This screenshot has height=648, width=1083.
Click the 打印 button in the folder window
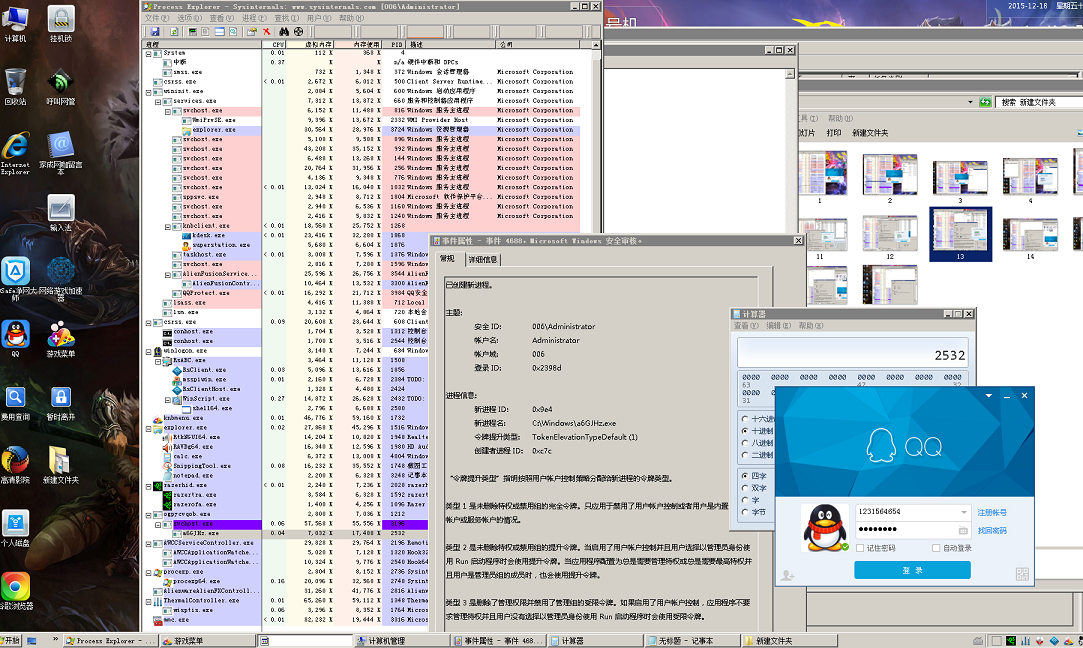click(834, 133)
